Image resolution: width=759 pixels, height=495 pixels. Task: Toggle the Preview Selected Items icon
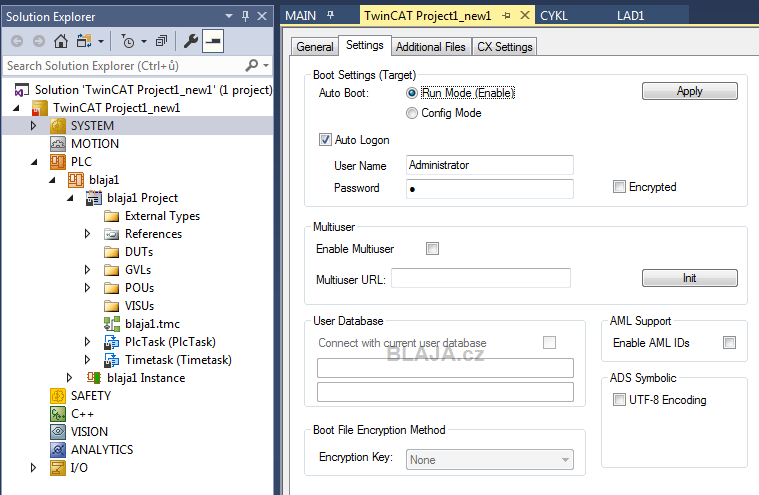click(213, 41)
